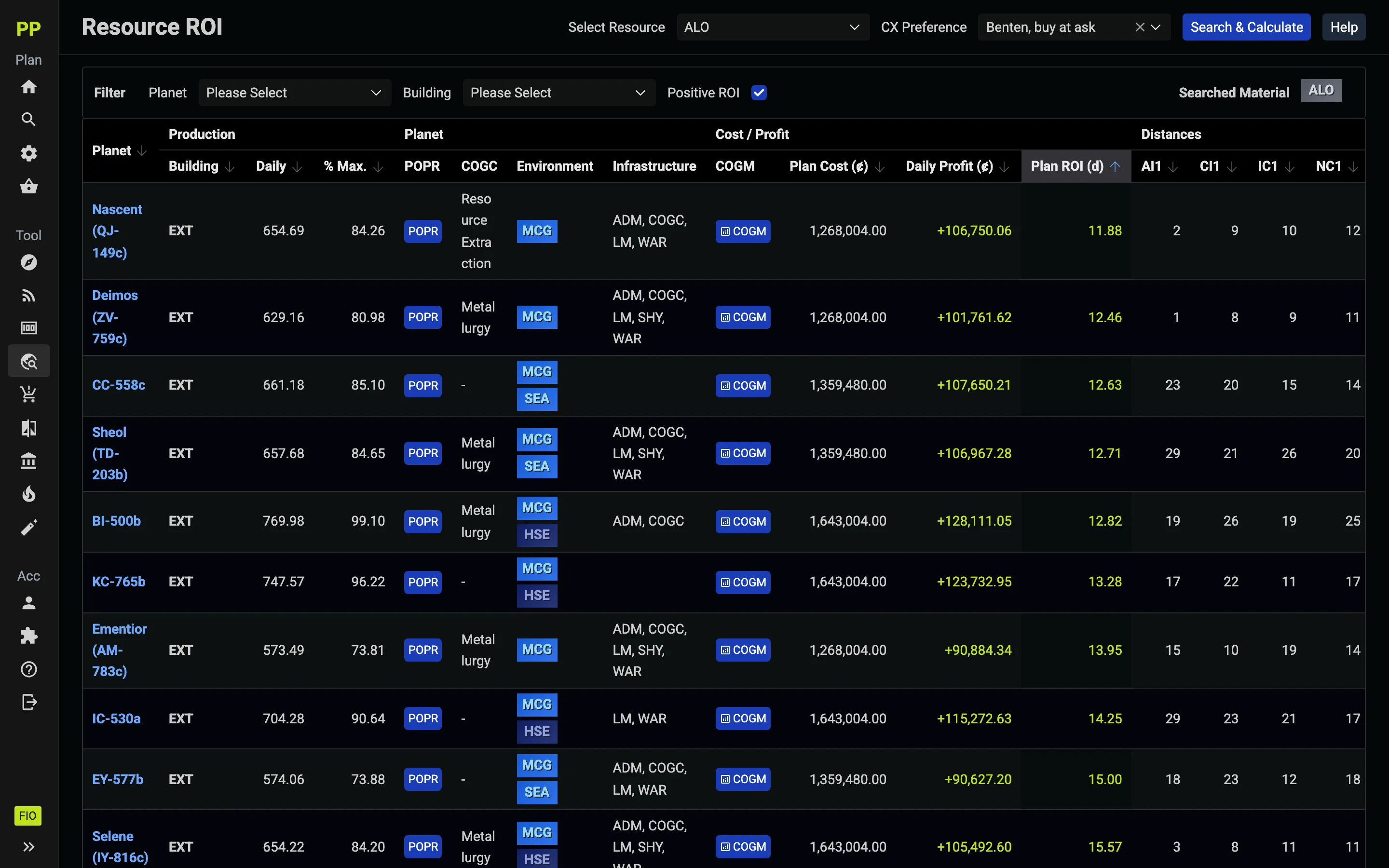
Task: Click COGM button in KC-765b row
Action: (743, 583)
